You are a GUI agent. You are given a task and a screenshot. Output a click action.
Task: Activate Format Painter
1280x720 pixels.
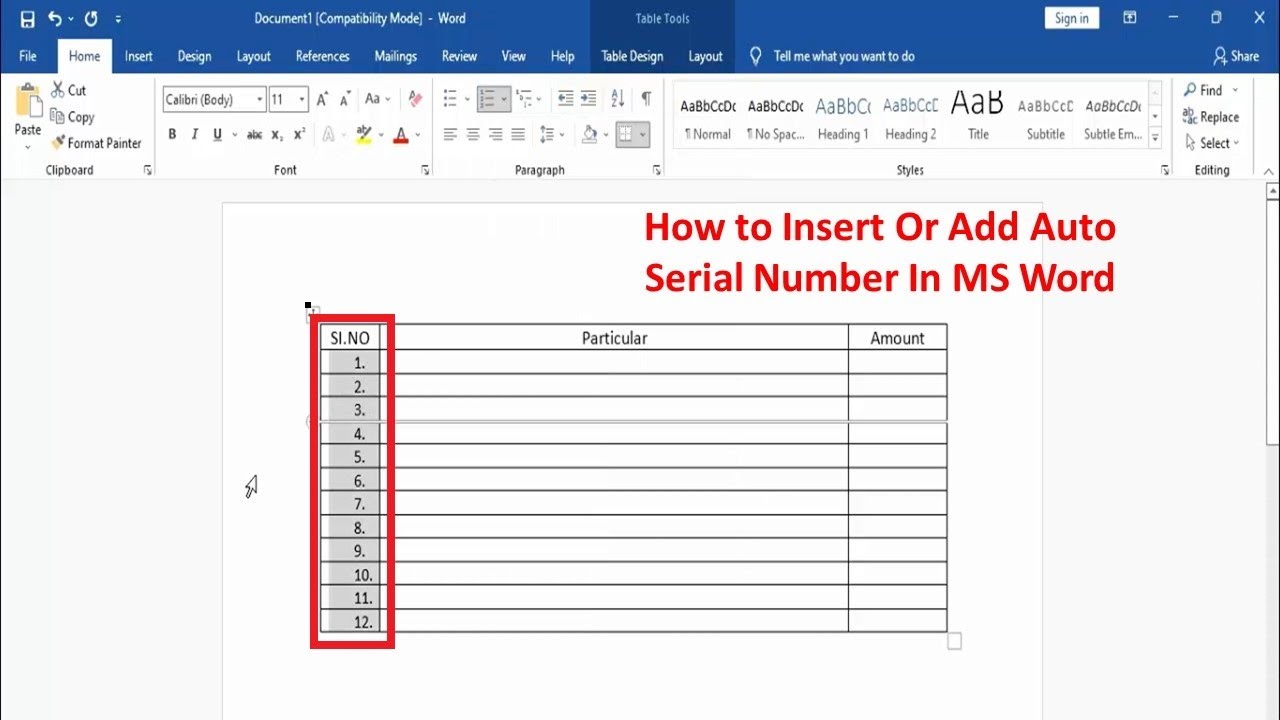pyautogui.click(x=97, y=143)
